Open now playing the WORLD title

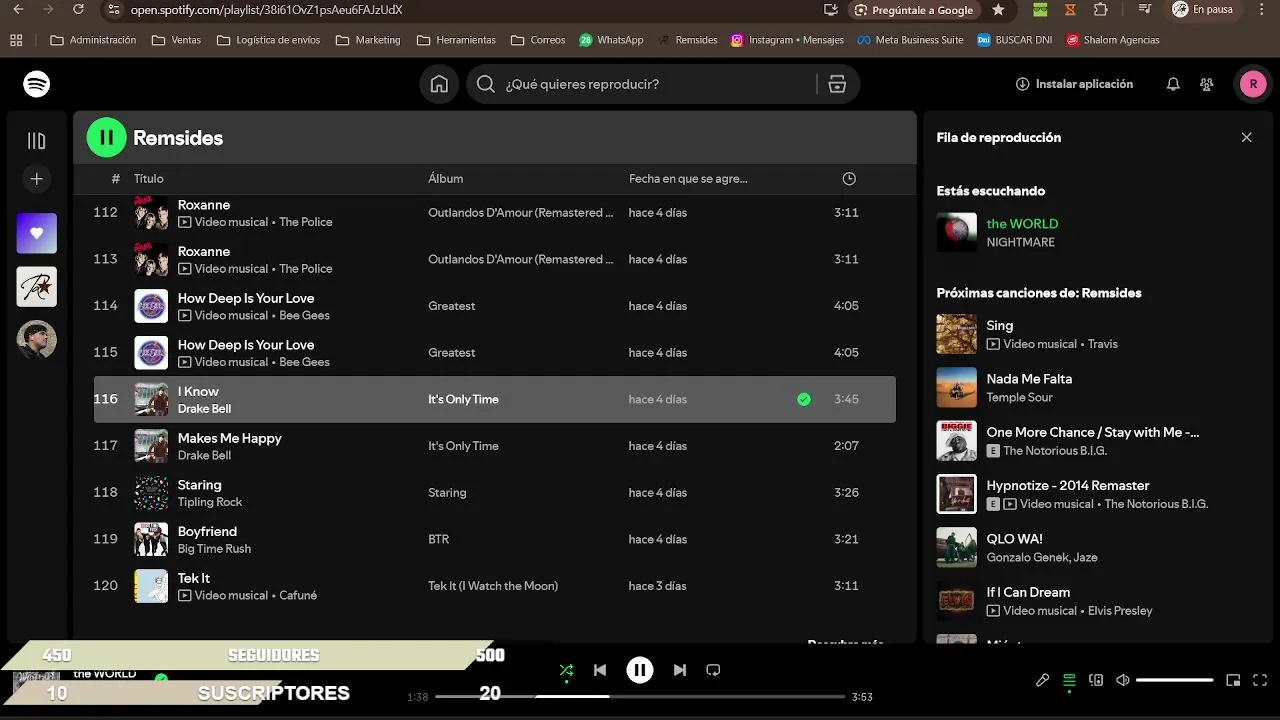tap(1022, 224)
